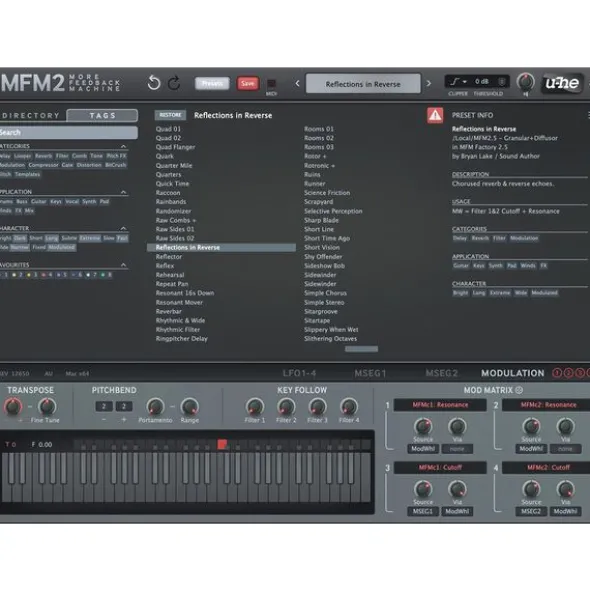Image resolution: width=590 pixels, height=591 pixels.
Task: Toggle the Reverb category tag
Action: click(x=43, y=156)
